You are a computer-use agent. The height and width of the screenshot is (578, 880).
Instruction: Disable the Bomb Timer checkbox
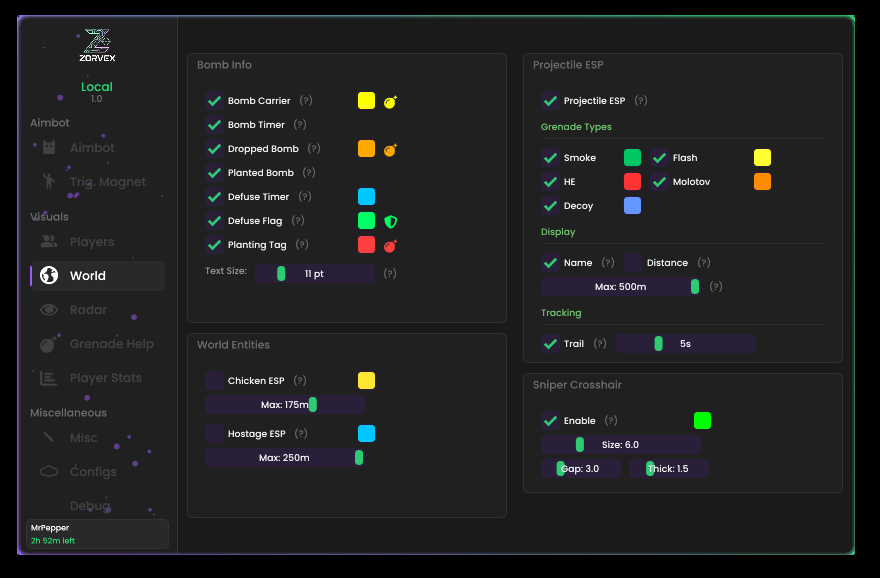[x=214, y=125]
